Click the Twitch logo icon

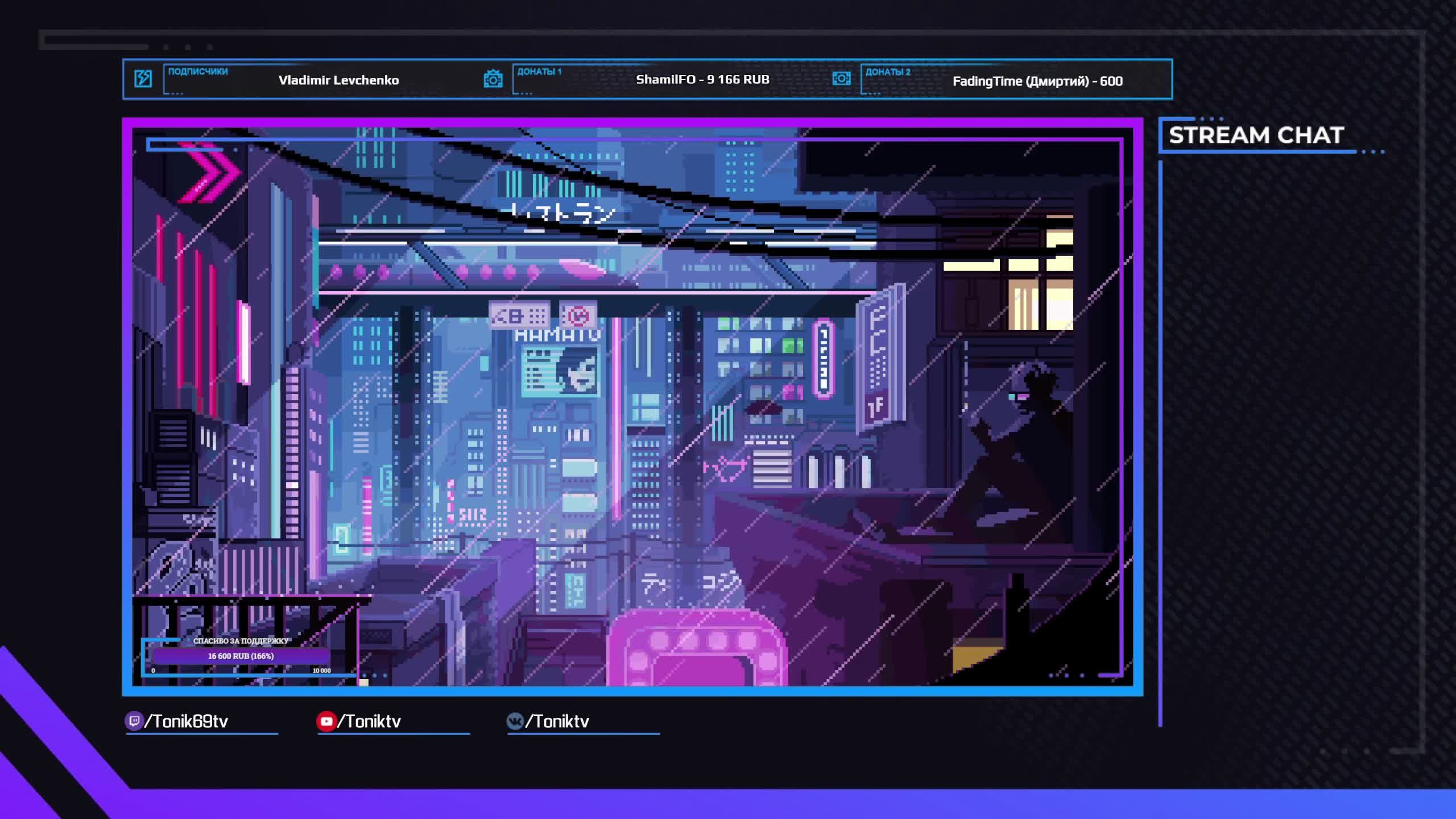point(134,721)
